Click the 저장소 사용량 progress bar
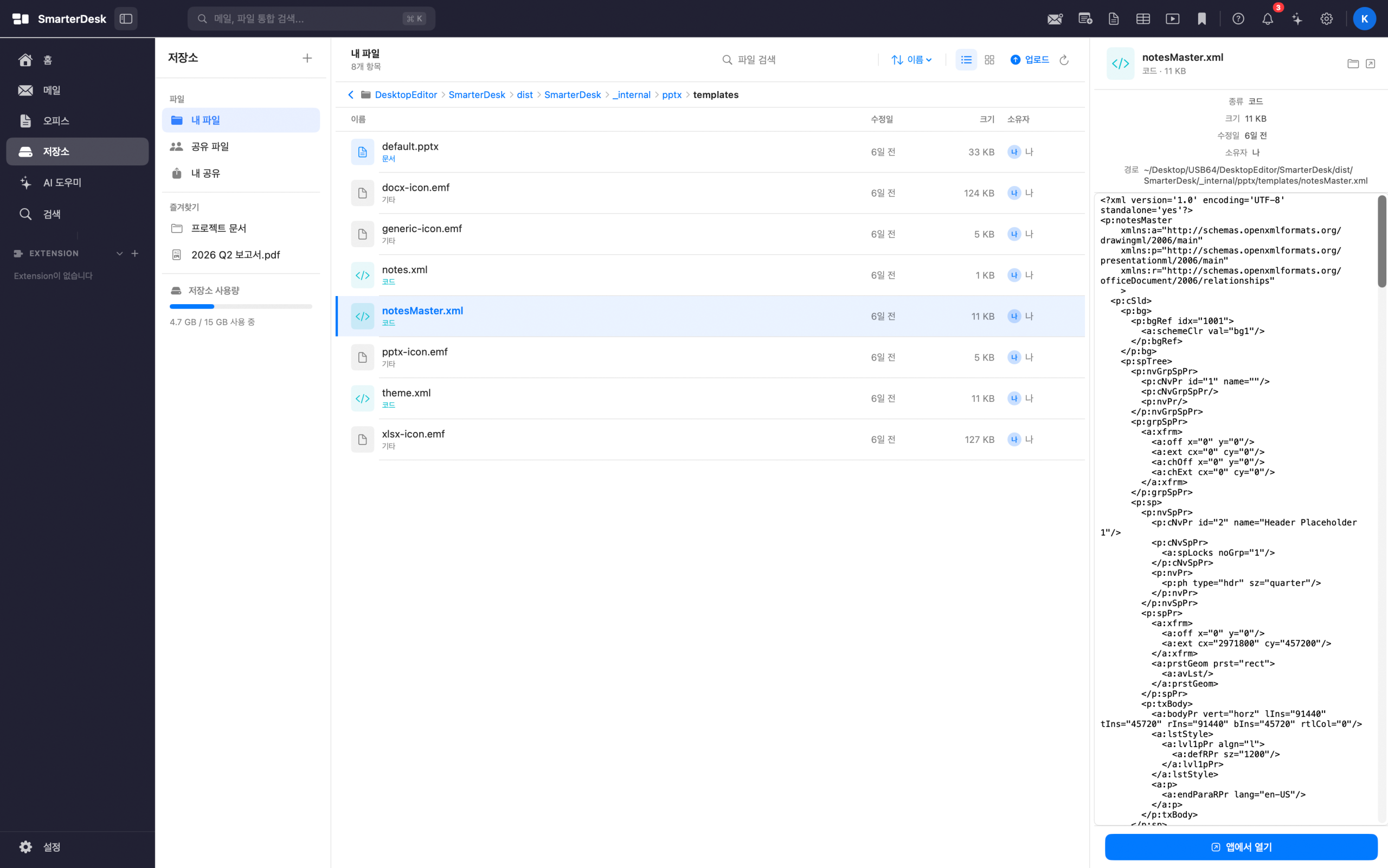The width and height of the screenshot is (1388, 868). (x=241, y=306)
